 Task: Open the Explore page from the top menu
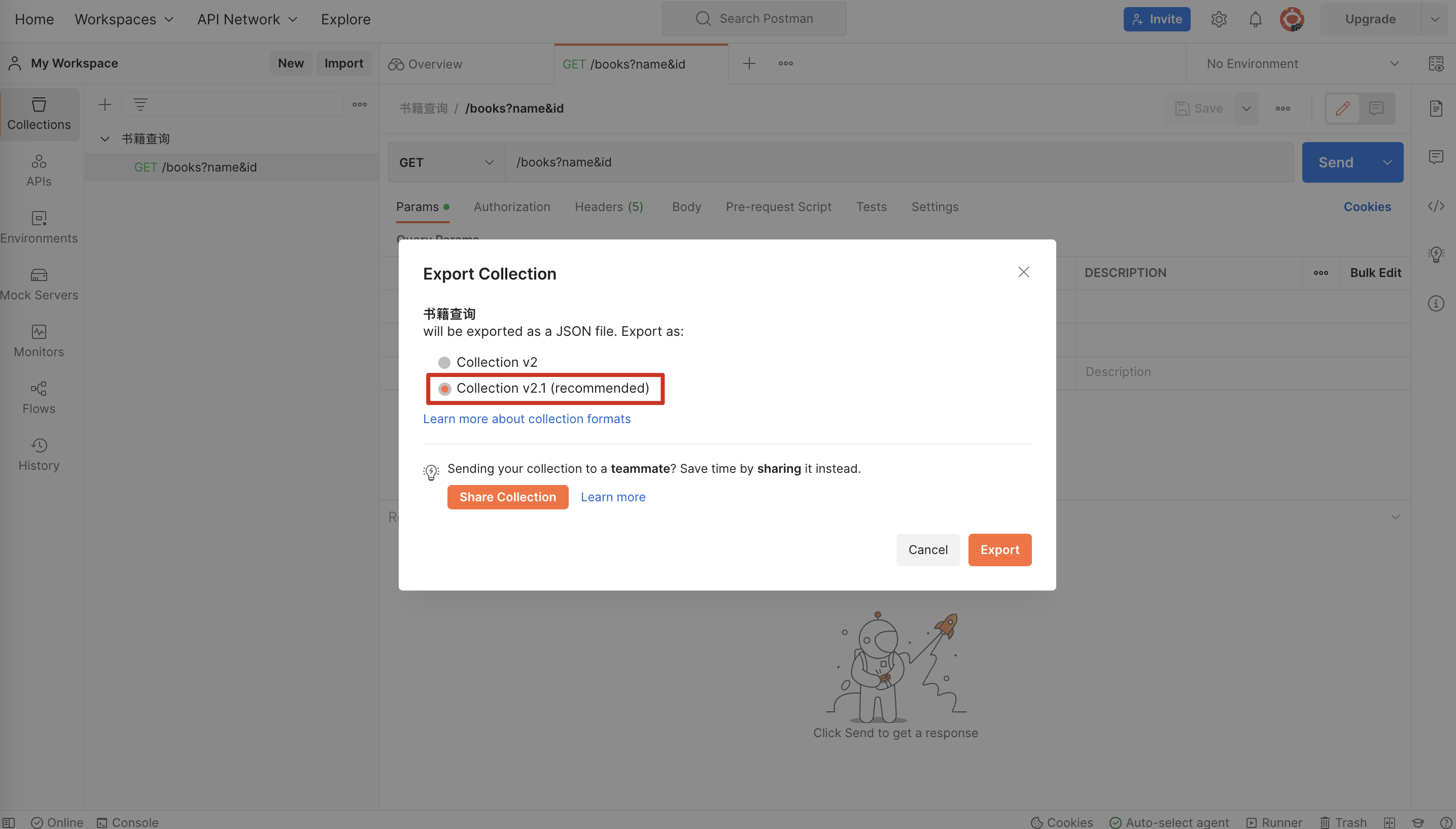pyautogui.click(x=345, y=19)
